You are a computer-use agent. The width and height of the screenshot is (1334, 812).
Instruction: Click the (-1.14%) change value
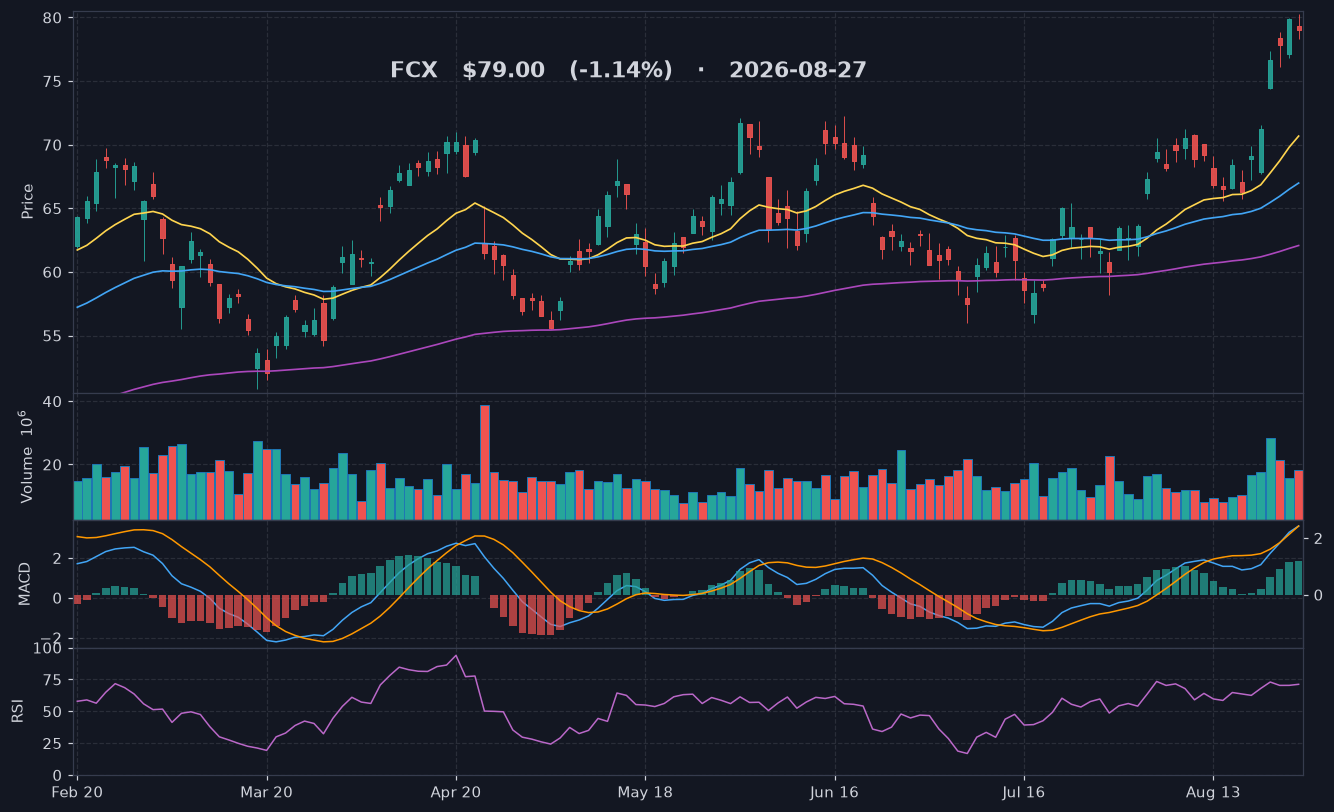[621, 71]
